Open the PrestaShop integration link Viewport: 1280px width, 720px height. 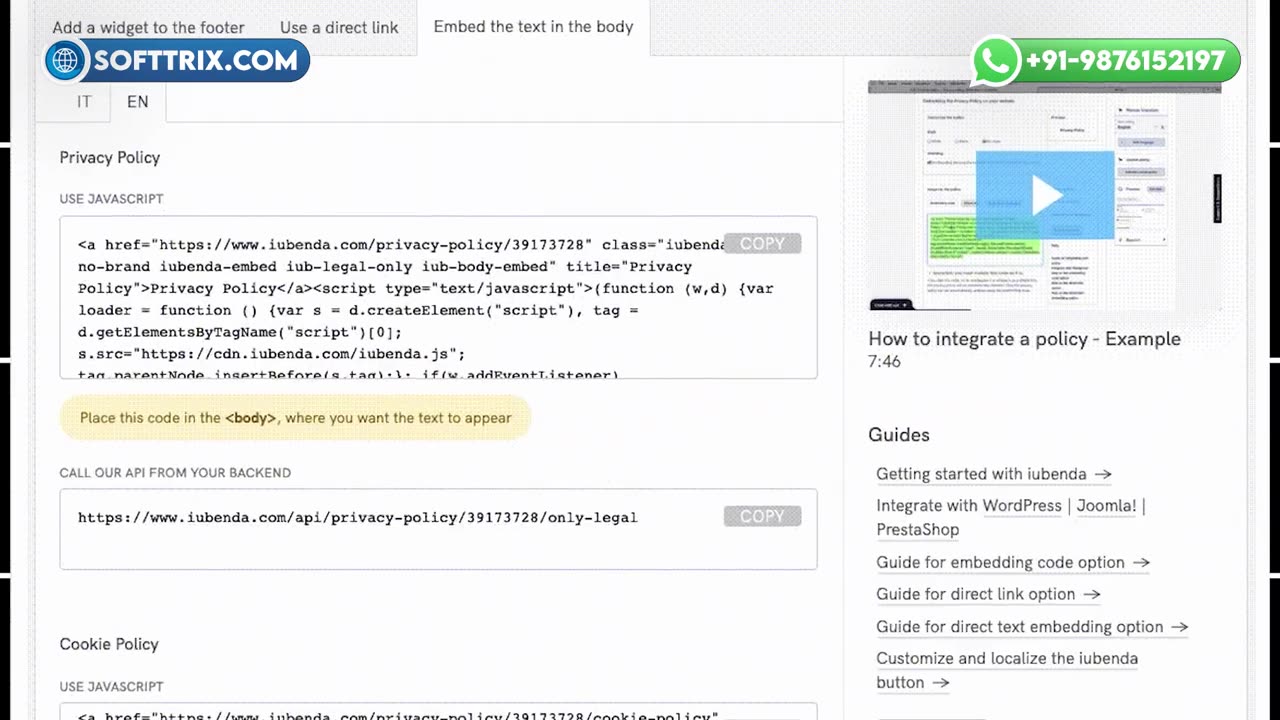click(917, 530)
